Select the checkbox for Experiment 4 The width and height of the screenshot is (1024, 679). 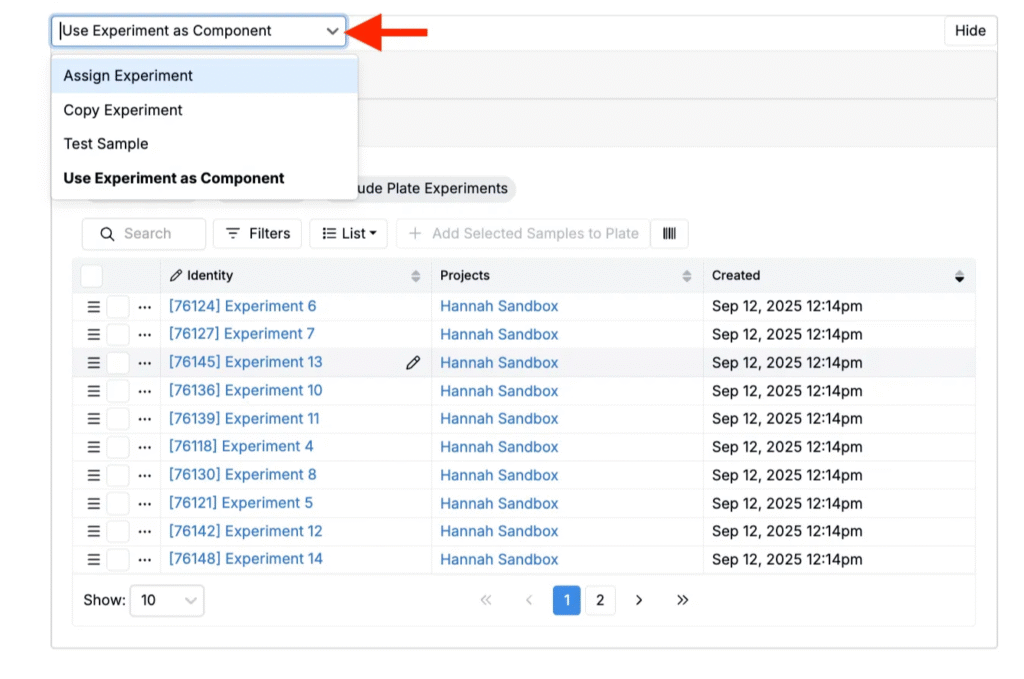click(119, 447)
